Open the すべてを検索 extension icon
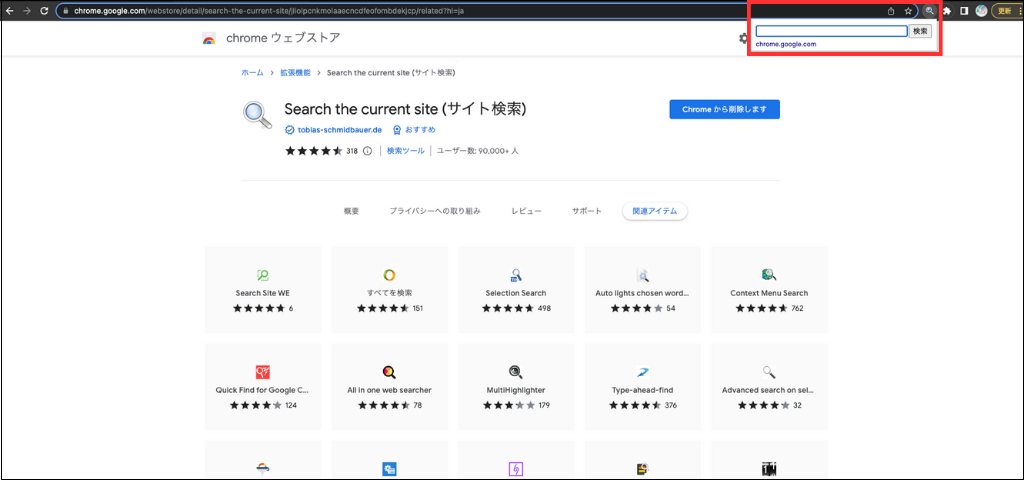Viewport: 1024px width, 480px height. click(389, 275)
